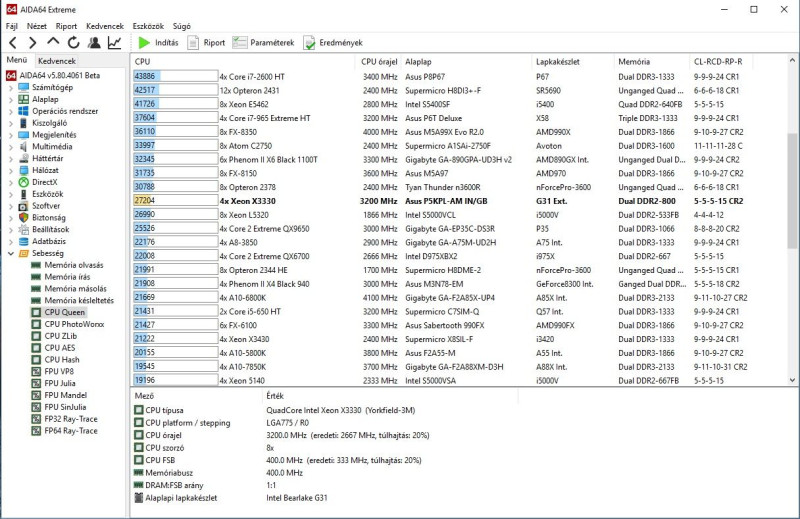Click the Riport document icon

(193, 43)
